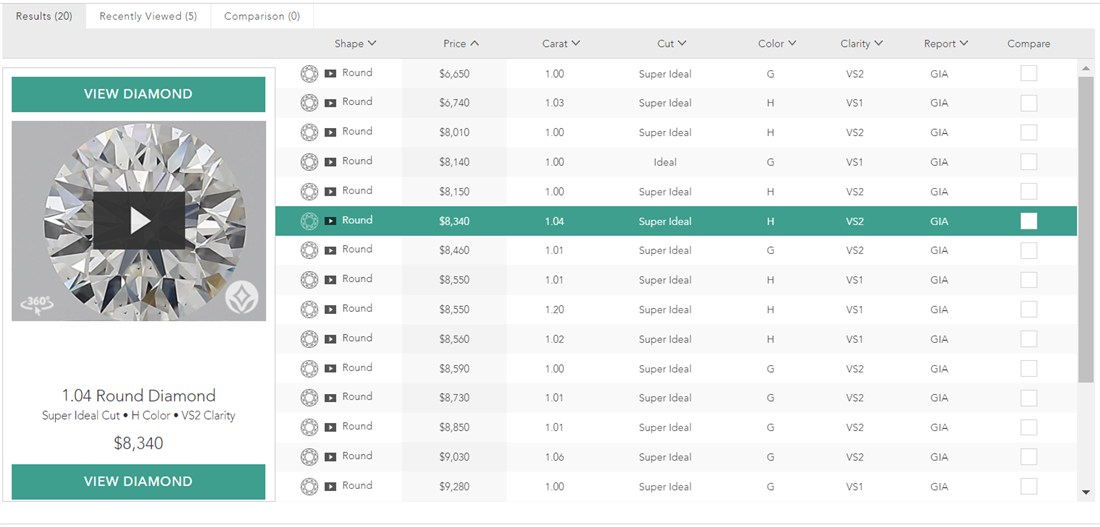
Task: Click the results list vertical scrollbar thumb
Action: (1086, 230)
